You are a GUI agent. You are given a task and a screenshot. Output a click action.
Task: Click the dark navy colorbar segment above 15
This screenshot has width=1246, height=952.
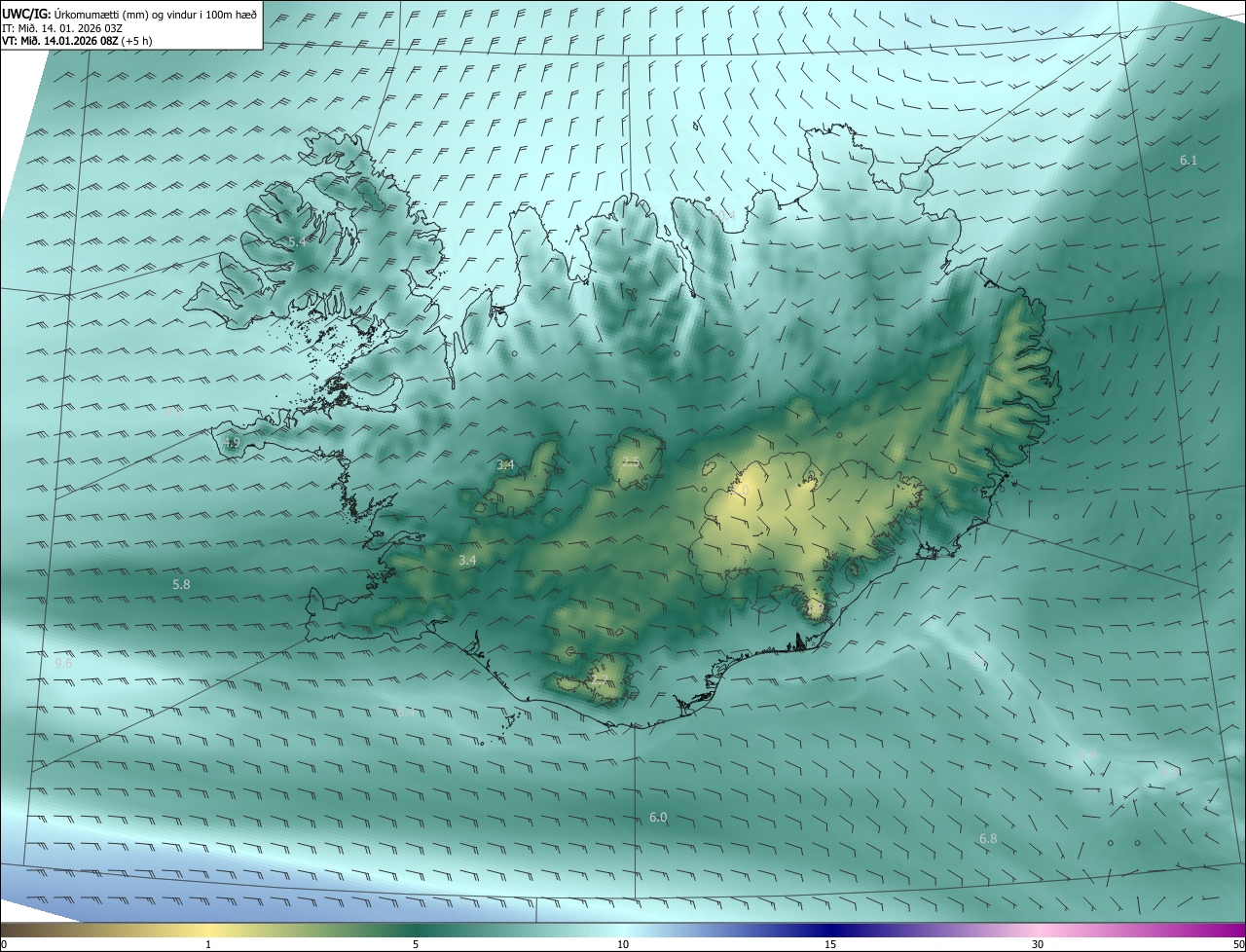point(830,930)
